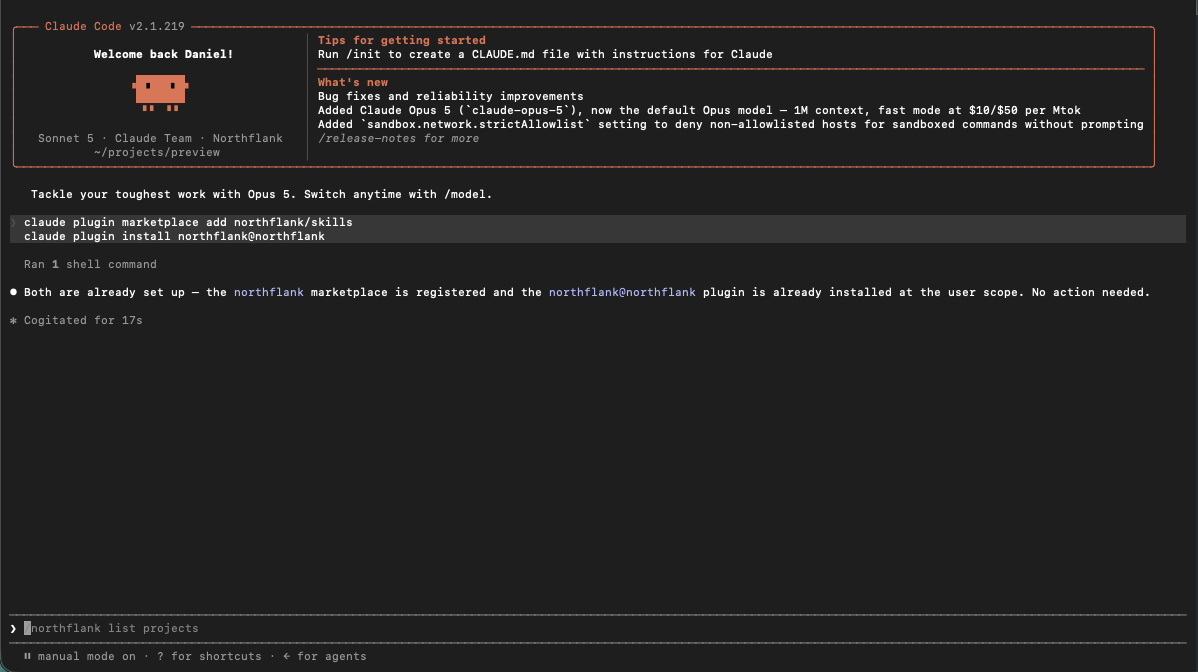Click '/release-notes for more' text
The height and width of the screenshot is (672, 1198).
pyautogui.click(x=399, y=138)
